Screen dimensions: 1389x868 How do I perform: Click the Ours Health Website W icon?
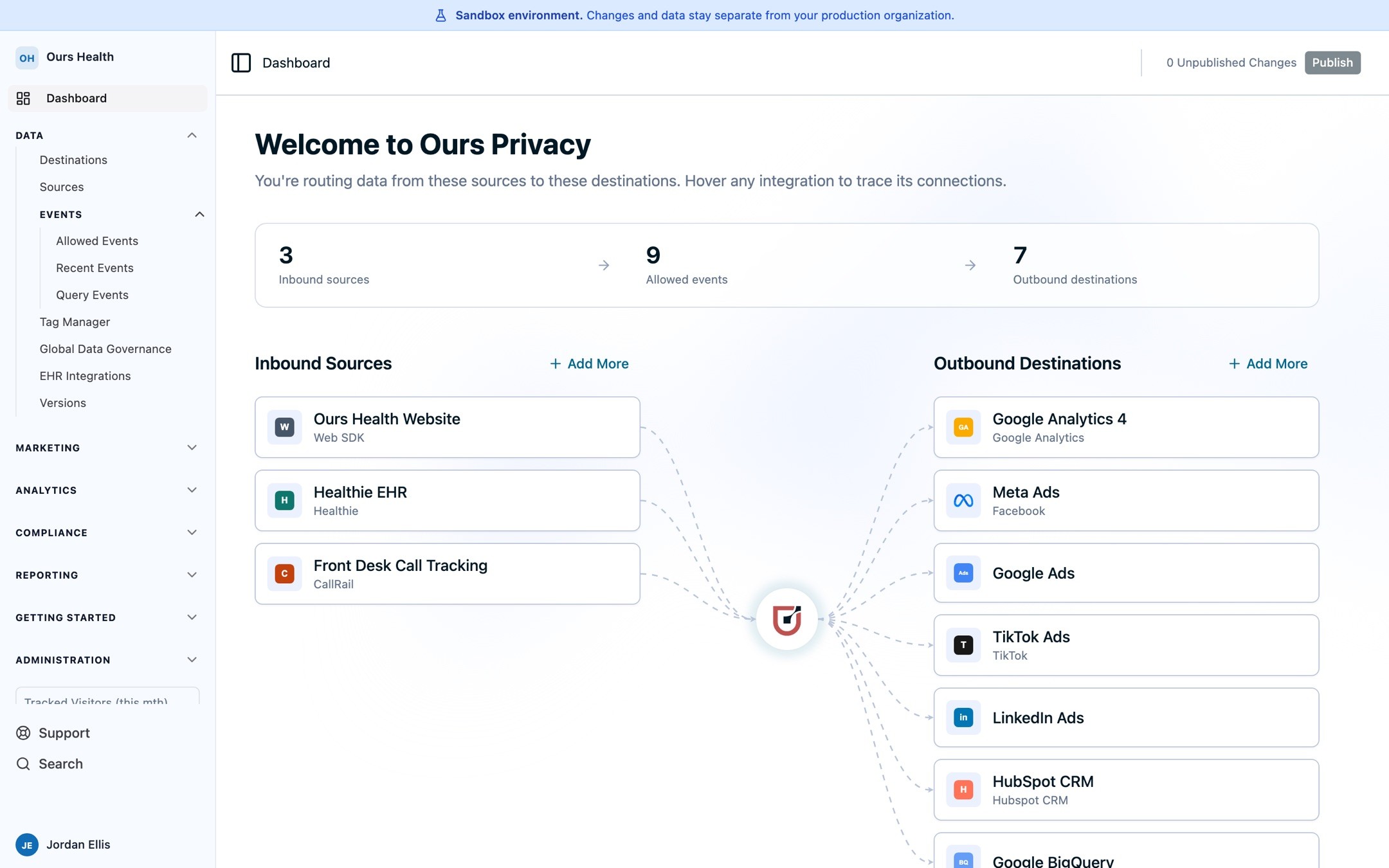click(x=284, y=427)
